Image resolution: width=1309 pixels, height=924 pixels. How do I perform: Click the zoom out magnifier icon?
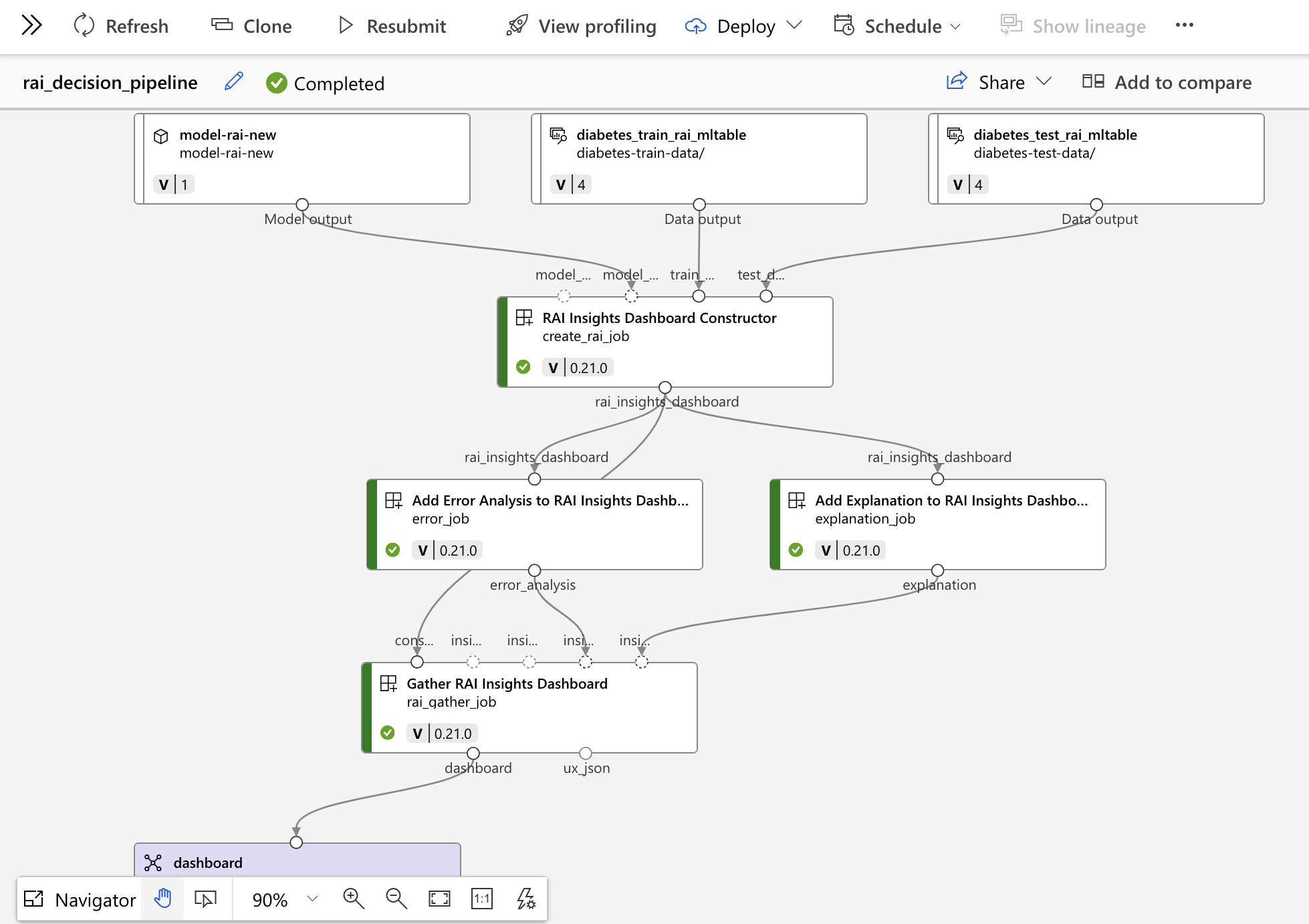396,899
